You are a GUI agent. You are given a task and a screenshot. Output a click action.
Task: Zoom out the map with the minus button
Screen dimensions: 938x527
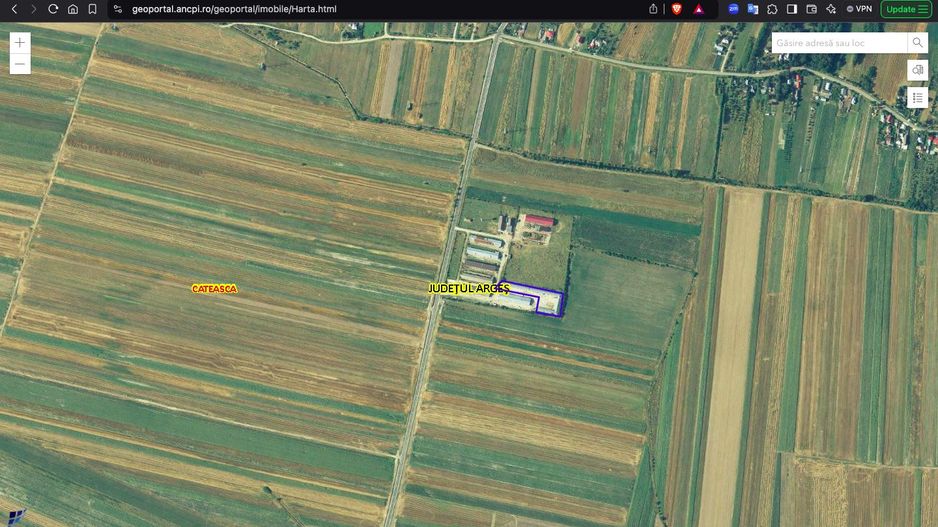coord(20,64)
